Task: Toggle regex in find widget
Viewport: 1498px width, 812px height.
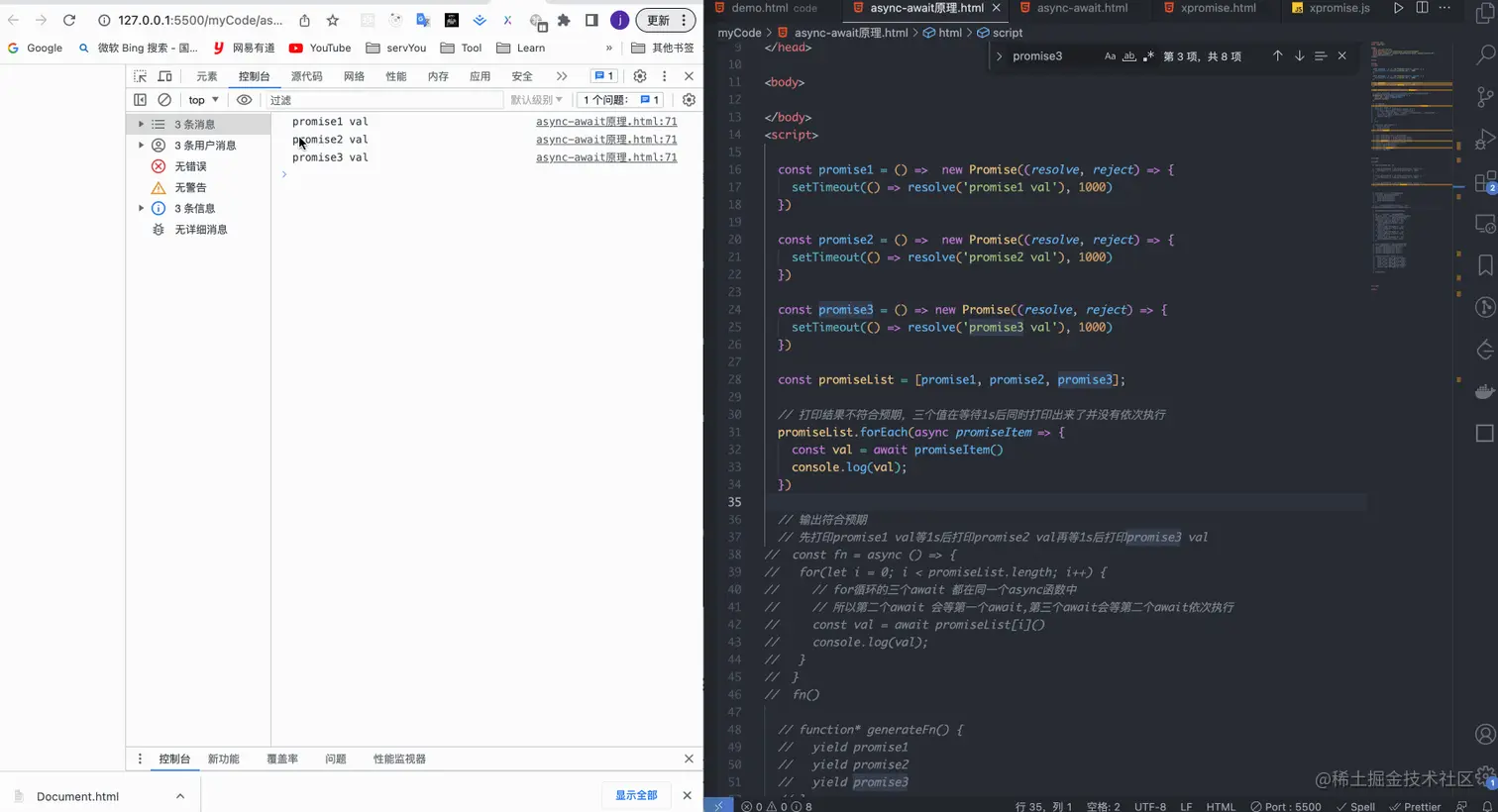Action: (x=1148, y=56)
